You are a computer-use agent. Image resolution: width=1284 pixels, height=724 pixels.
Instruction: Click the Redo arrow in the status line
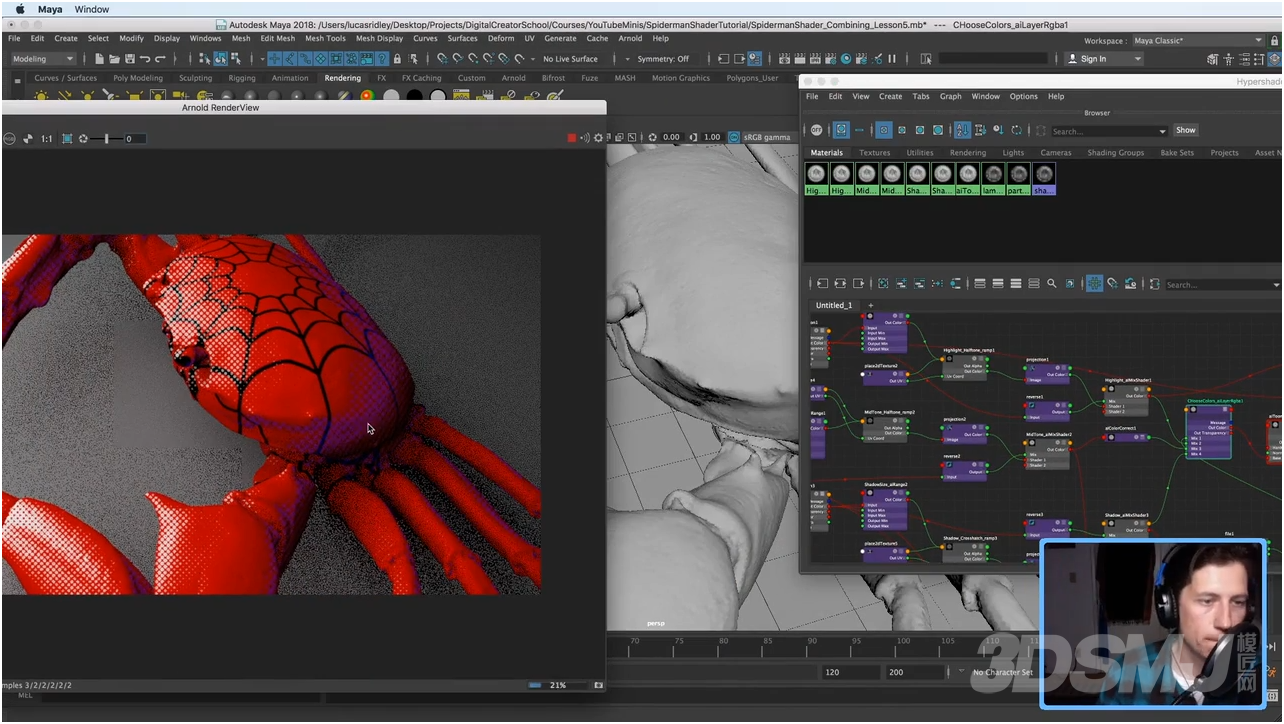(x=160, y=59)
